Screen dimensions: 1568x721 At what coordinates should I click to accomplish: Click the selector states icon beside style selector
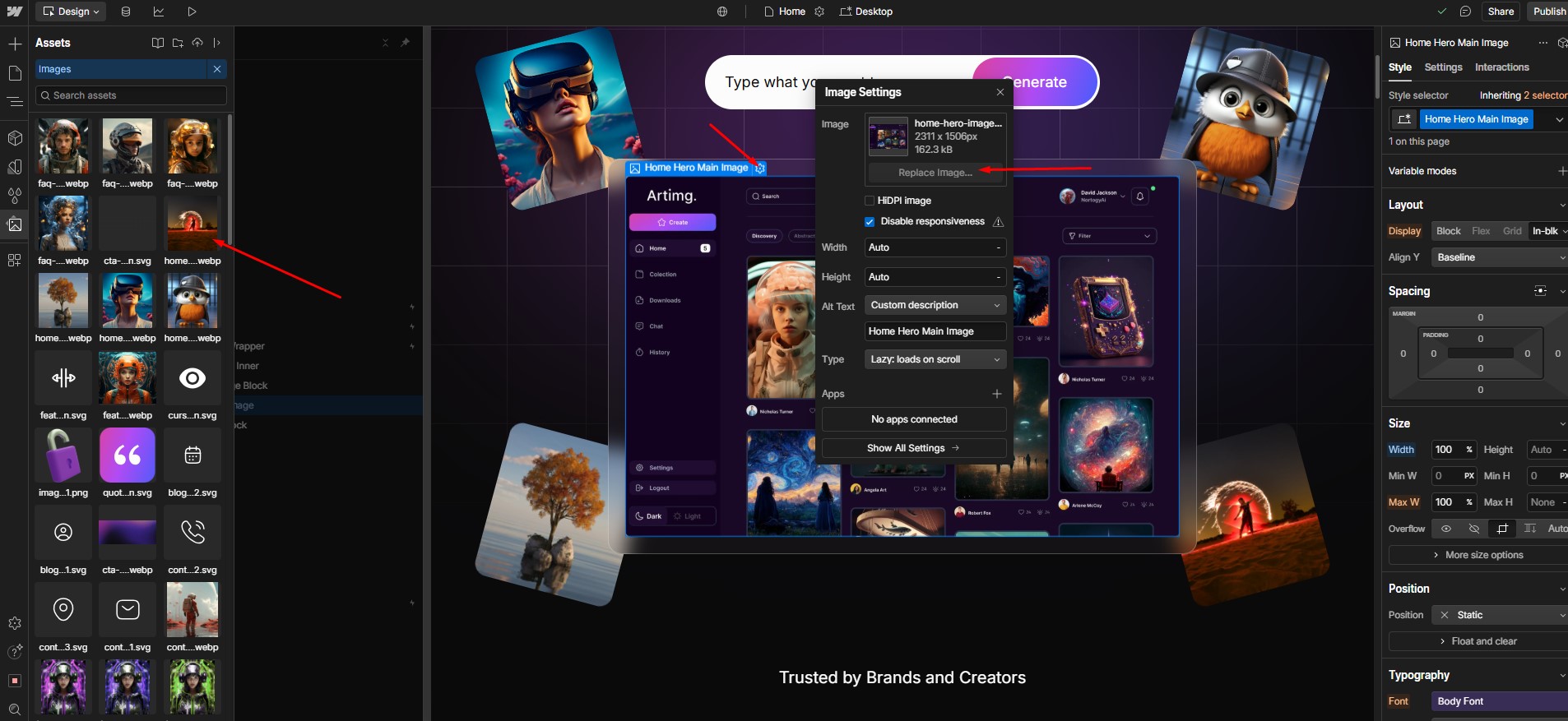pyautogui.click(x=1404, y=119)
